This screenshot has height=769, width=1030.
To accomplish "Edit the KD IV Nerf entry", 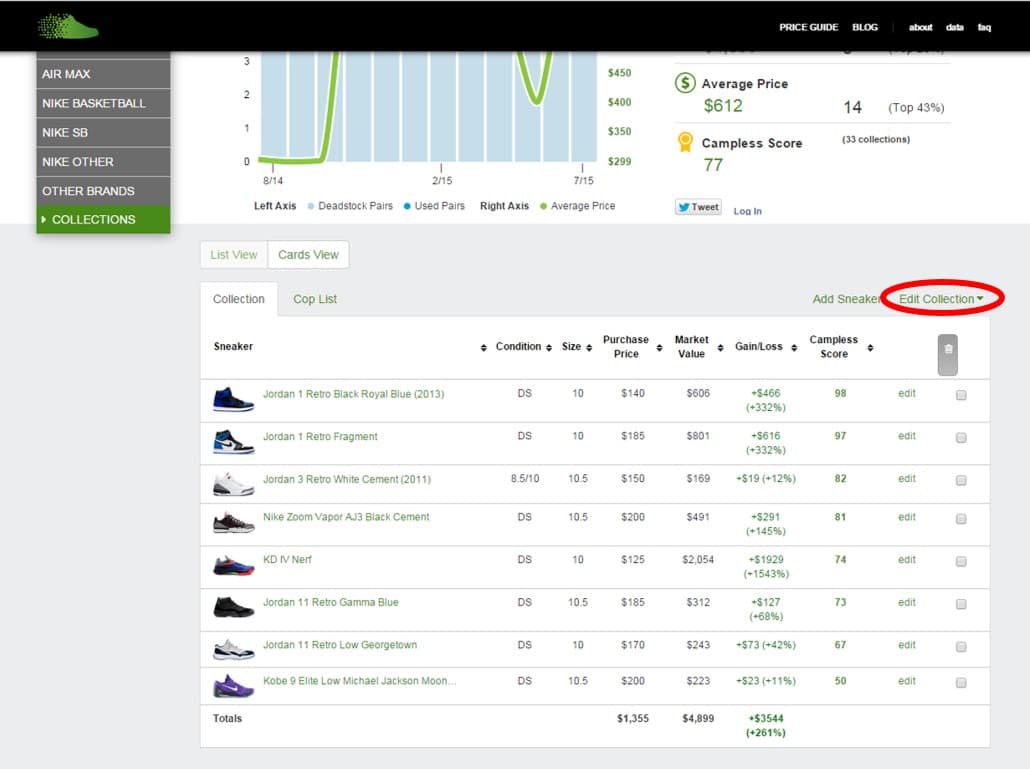I will point(907,560).
